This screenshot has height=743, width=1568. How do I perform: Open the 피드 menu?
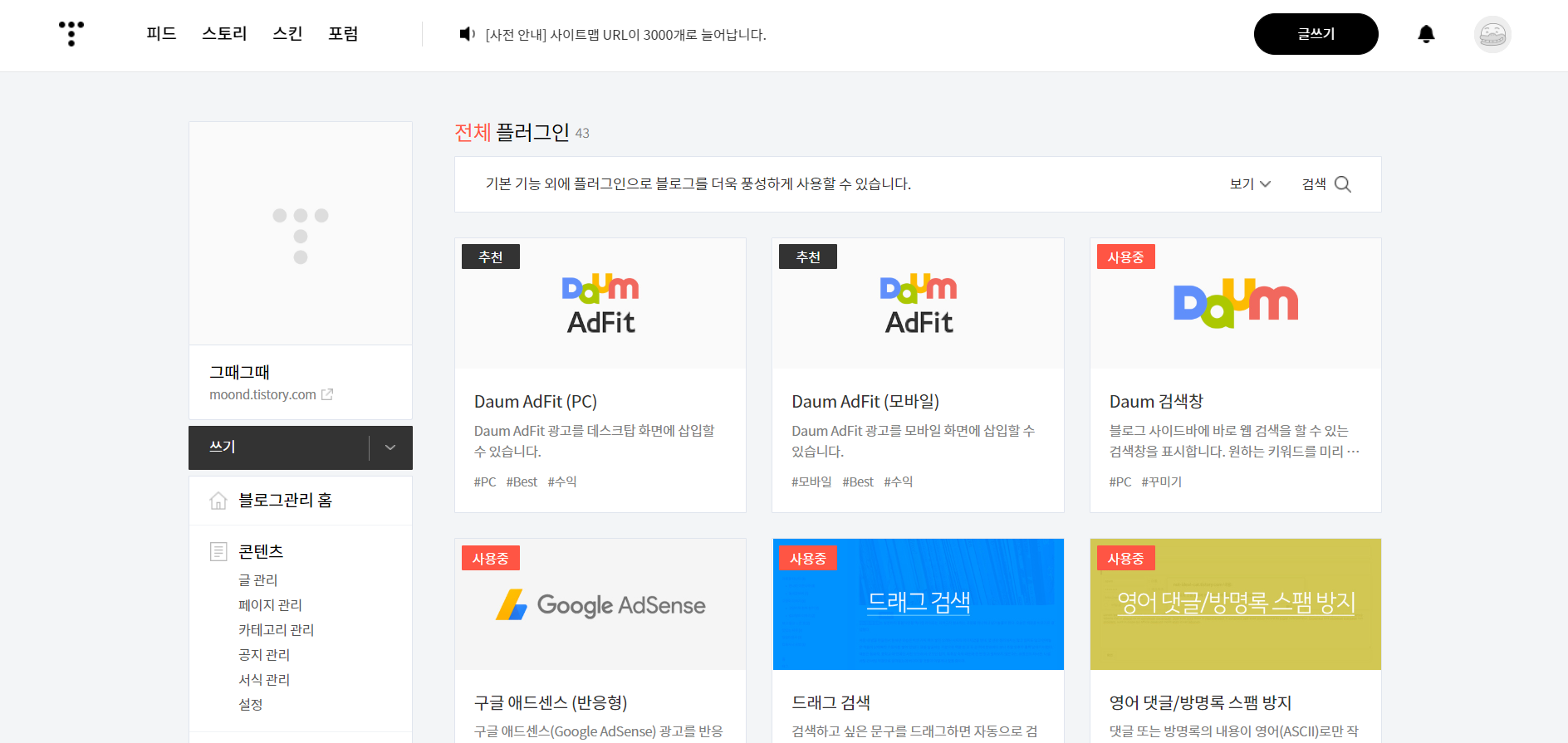[x=161, y=34]
